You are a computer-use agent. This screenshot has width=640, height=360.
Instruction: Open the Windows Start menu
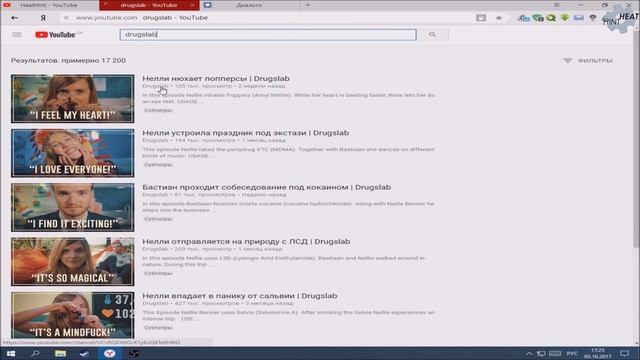click(x=10, y=353)
